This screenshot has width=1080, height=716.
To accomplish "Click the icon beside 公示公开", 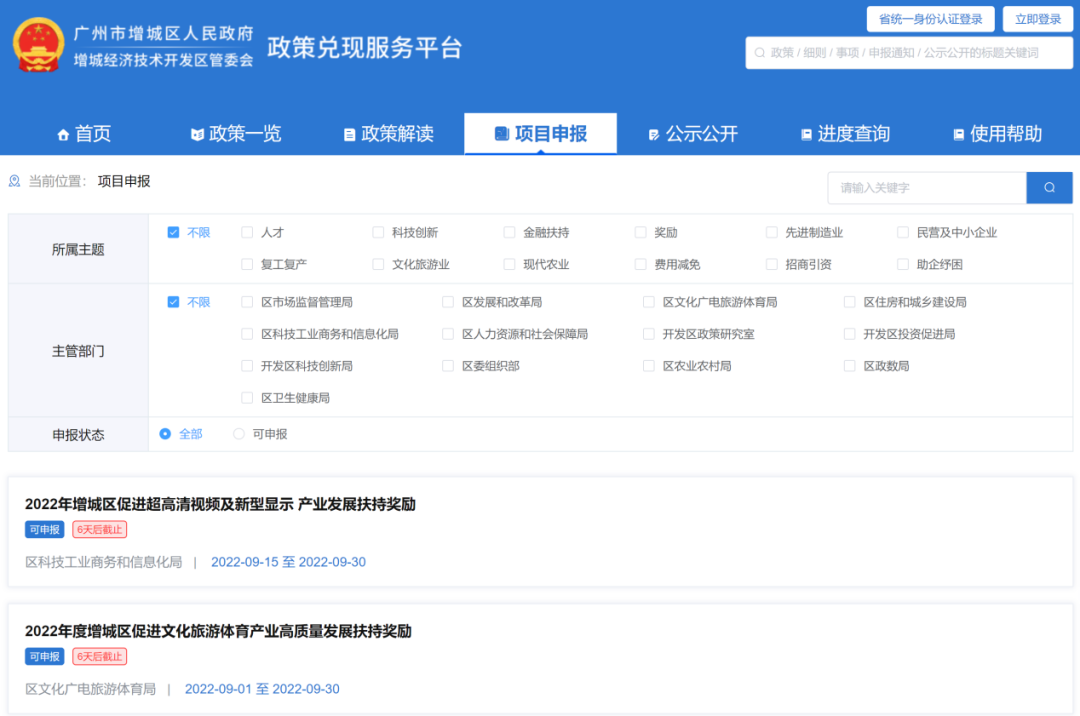I will [x=654, y=135].
